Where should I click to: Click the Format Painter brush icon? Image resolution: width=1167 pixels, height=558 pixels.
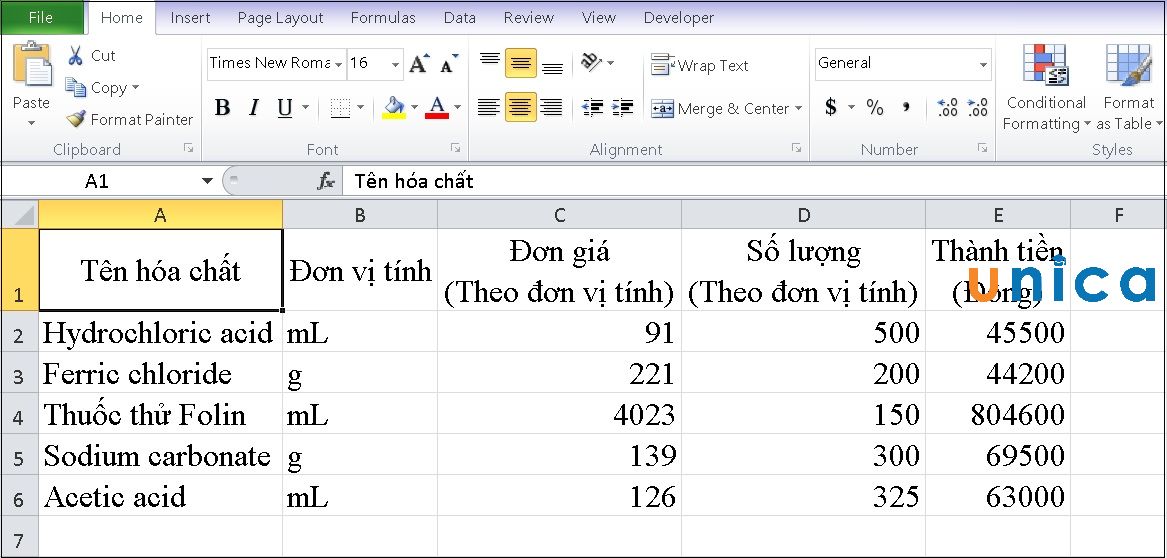click(76, 119)
